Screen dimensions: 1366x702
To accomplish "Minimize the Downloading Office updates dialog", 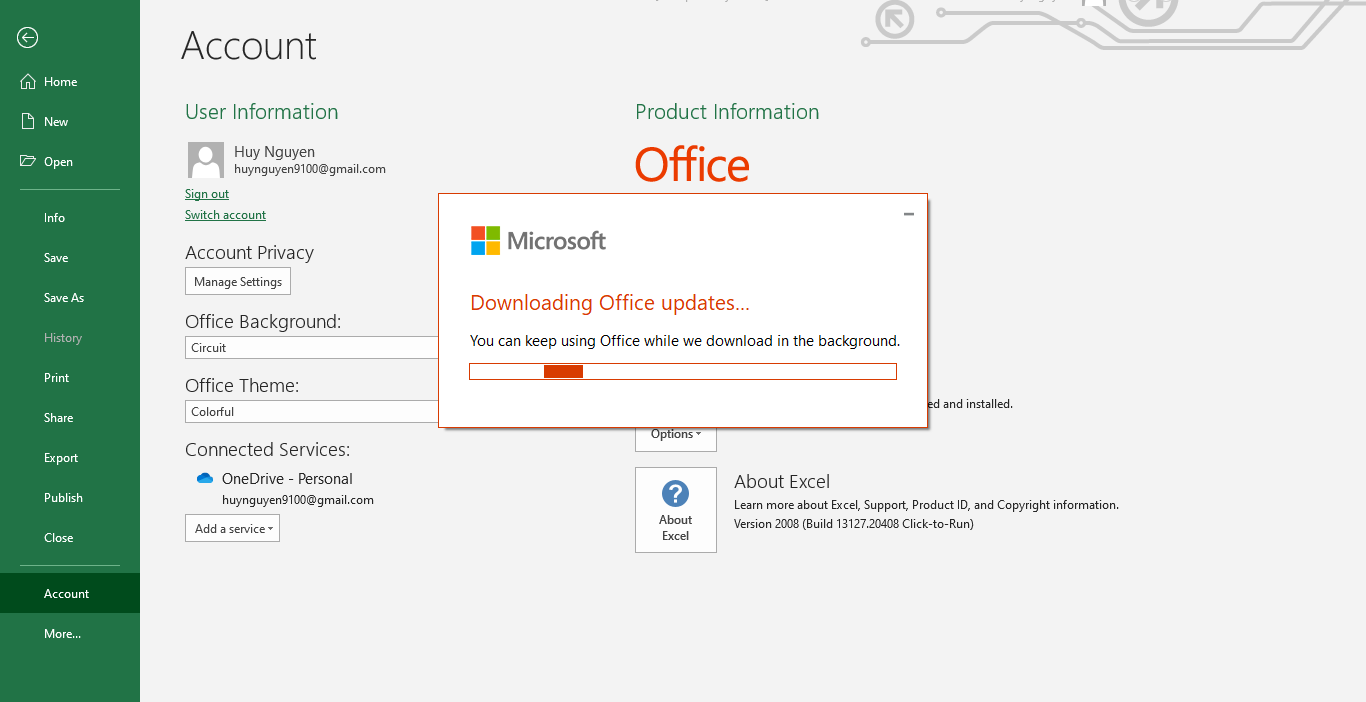I will pyautogui.click(x=909, y=214).
